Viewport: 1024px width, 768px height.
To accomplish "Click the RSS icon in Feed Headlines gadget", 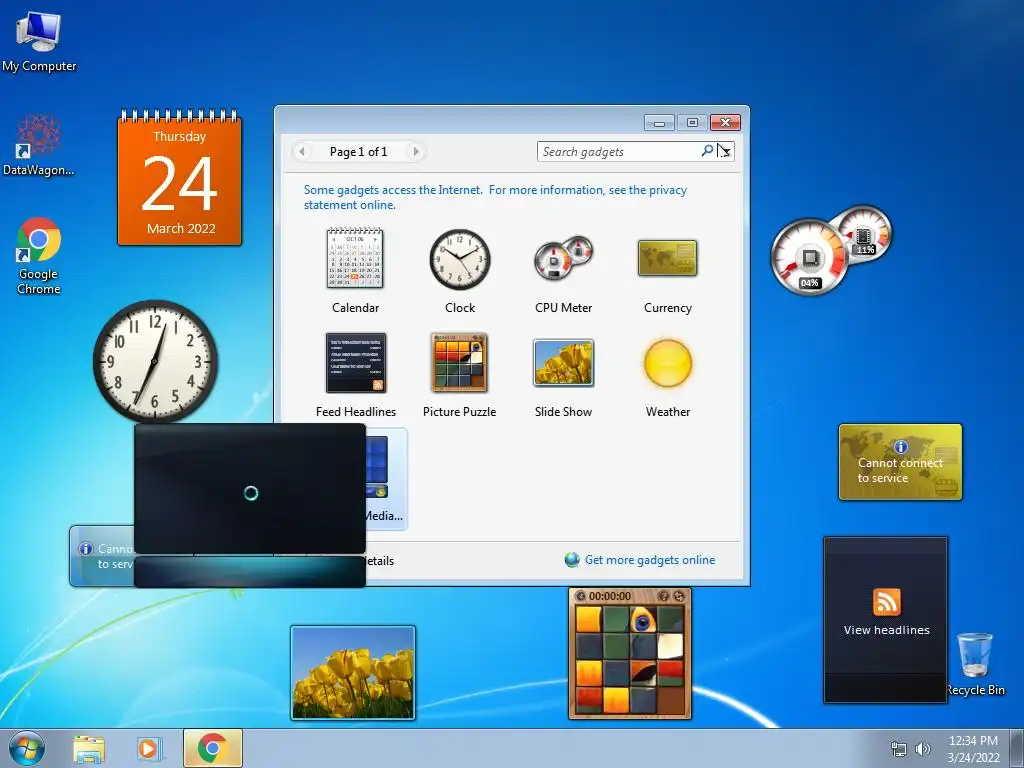I will click(886, 601).
